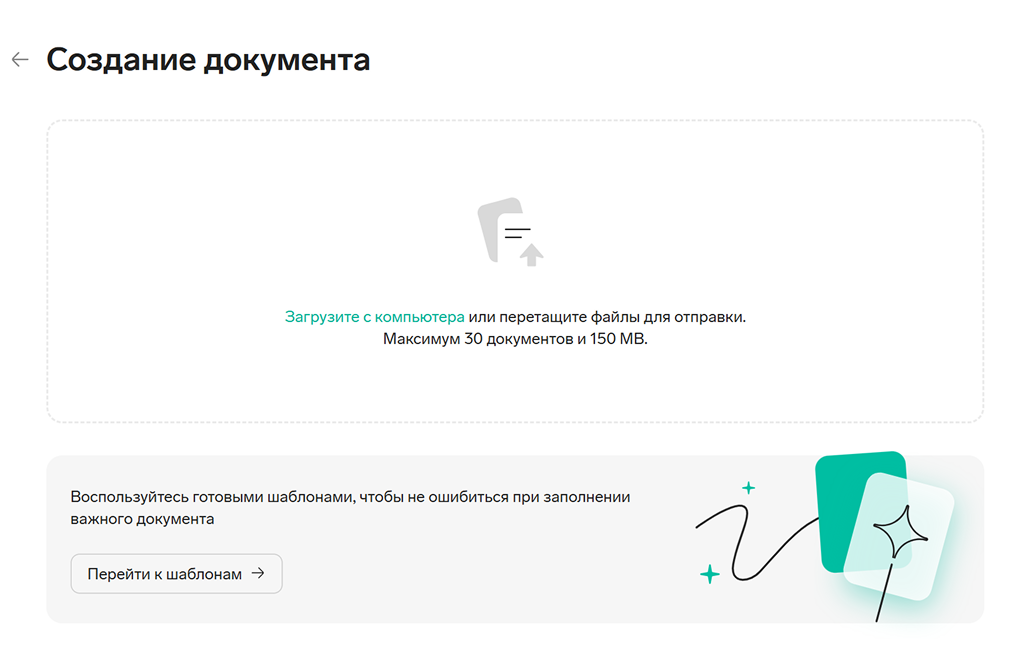Click the text lines on the upload icon
Image resolution: width=1030 pixels, height=653 pixels.
click(517, 233)
